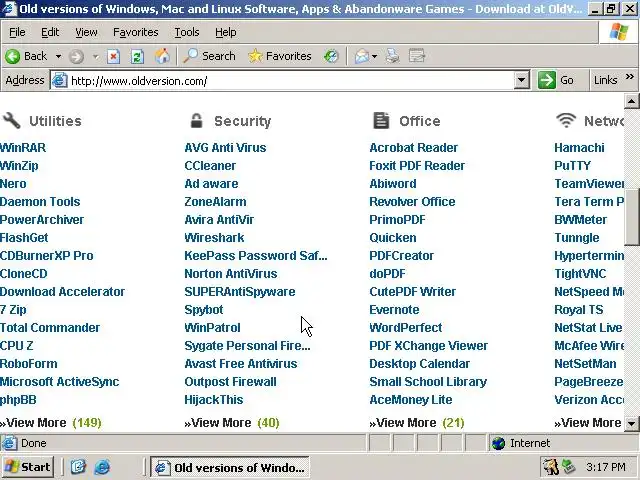
Task: Click the Start button
Action: tap(28, 467)
